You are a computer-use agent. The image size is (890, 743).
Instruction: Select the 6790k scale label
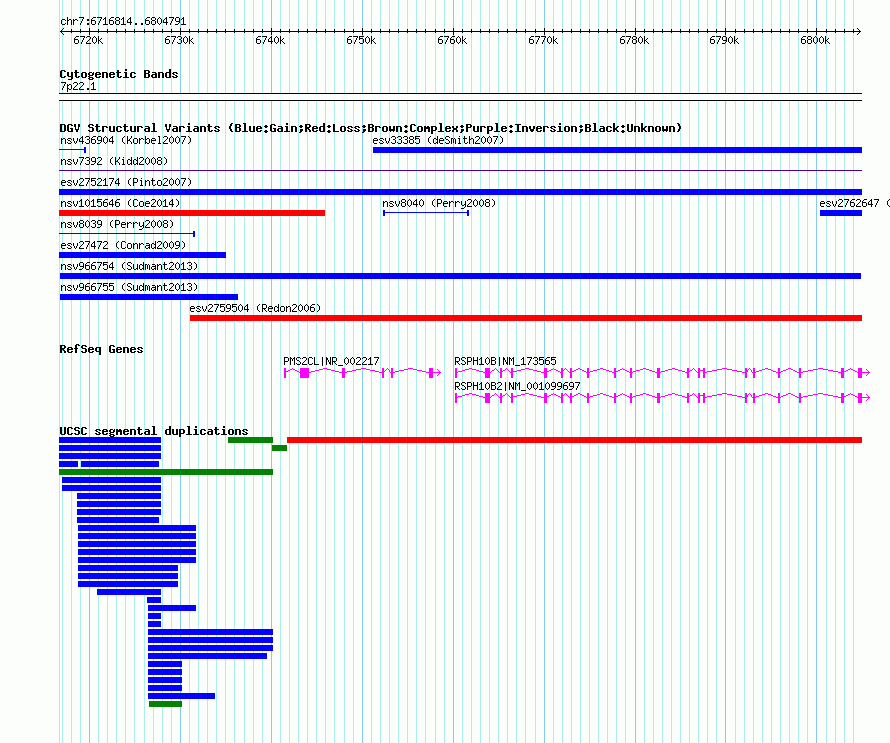(724, 40)
